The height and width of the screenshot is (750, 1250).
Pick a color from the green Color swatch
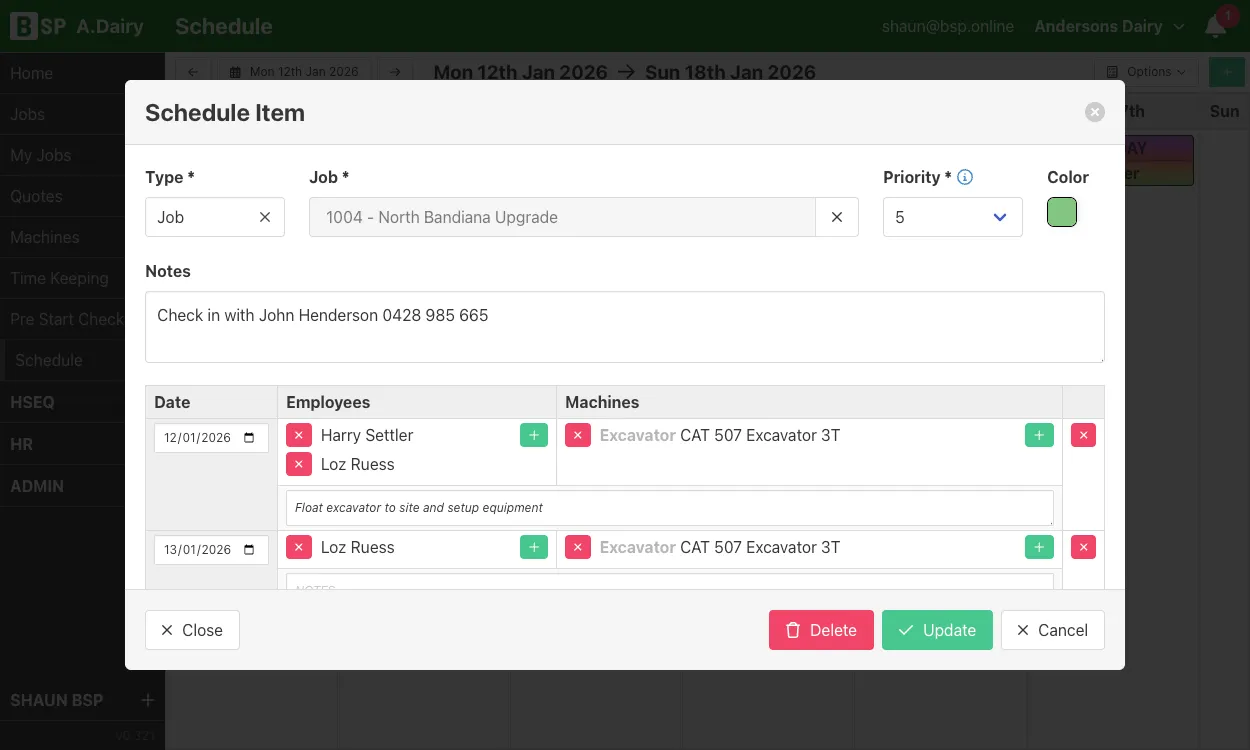[1062, 212]
